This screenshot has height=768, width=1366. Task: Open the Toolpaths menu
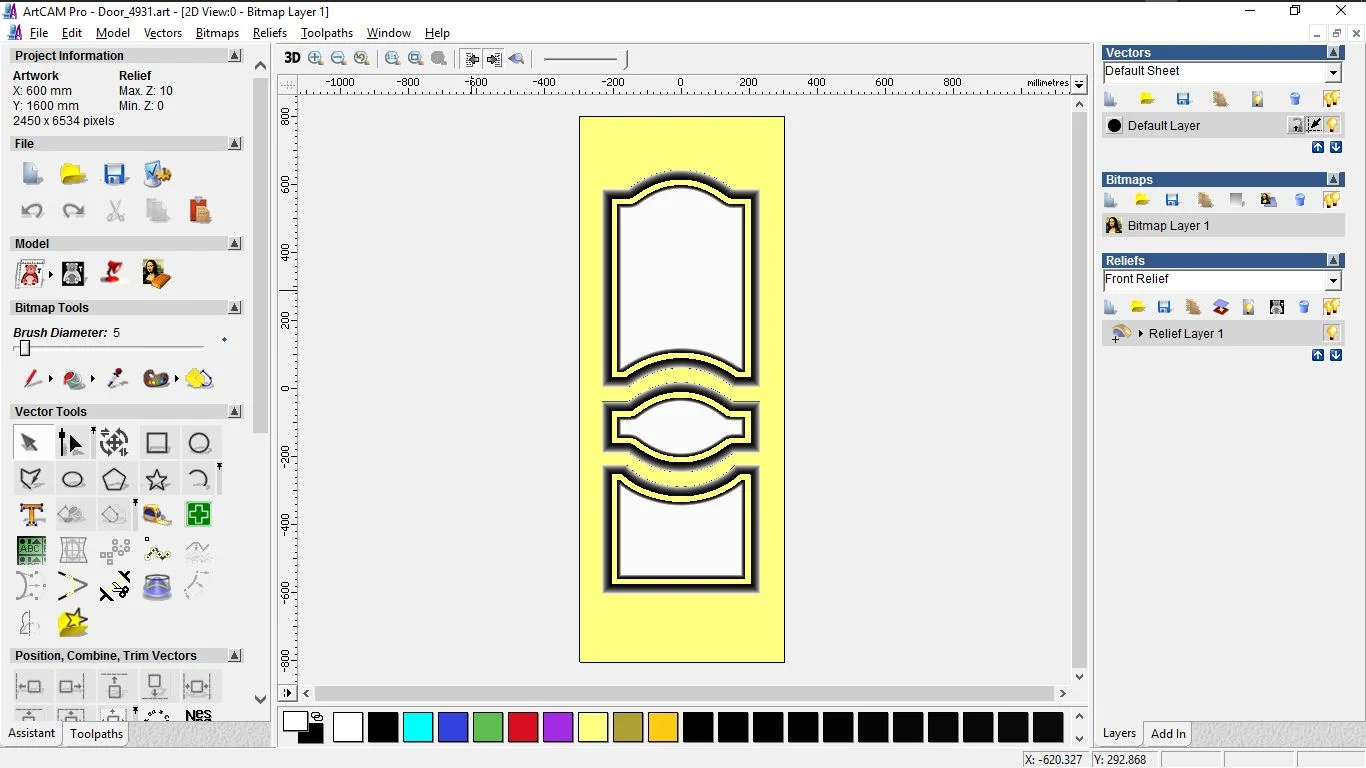point(327,33)
